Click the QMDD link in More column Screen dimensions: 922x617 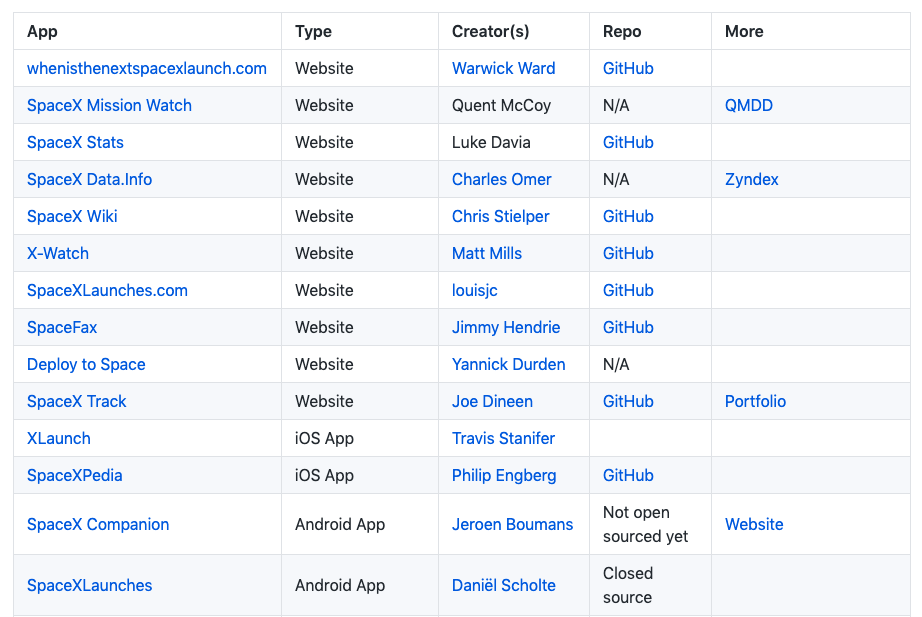pyautogui.click(x=748, y=105)
